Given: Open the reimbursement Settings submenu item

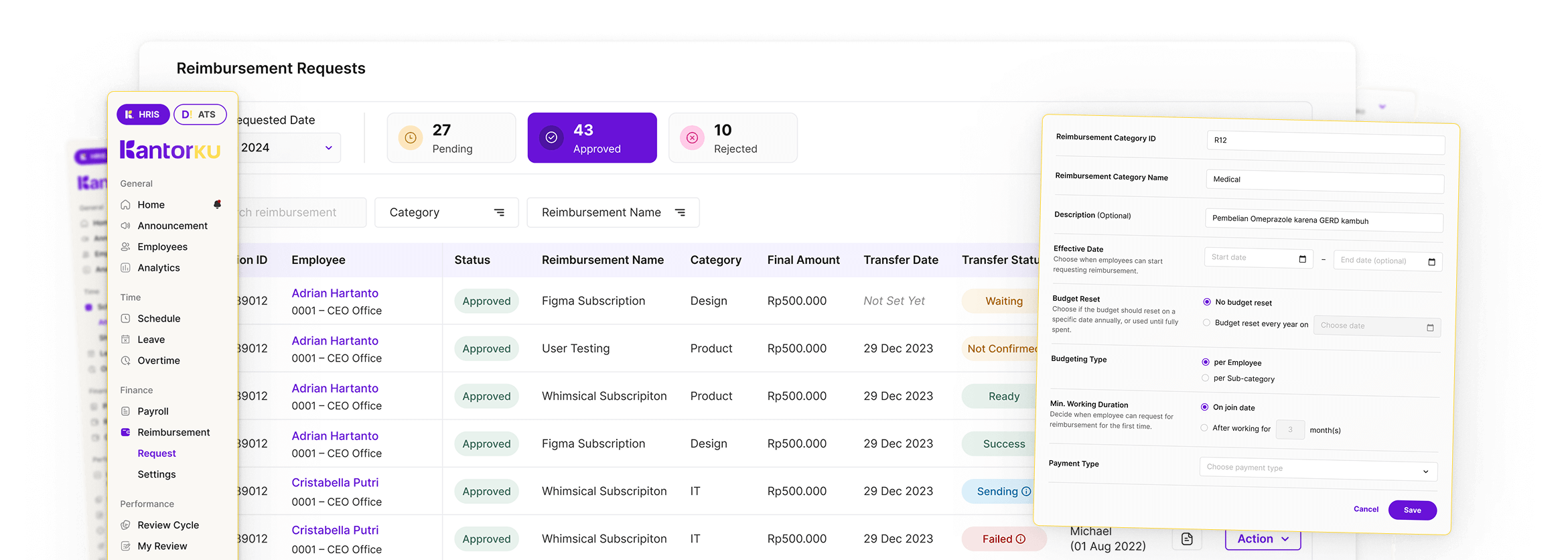Looking at the screenshot, I should [x=157, y=474].
